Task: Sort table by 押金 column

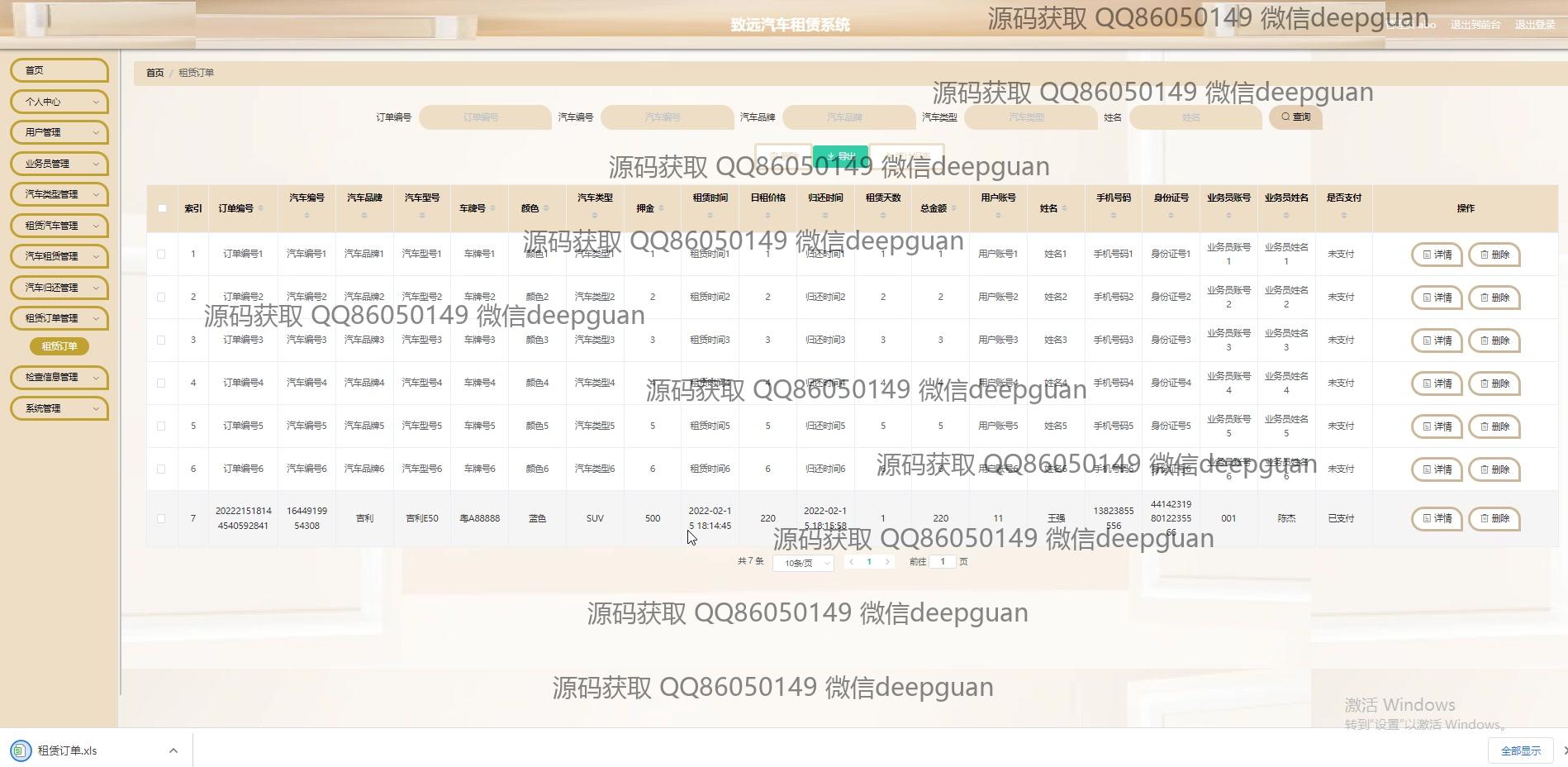Action: [x=661, y=208]
